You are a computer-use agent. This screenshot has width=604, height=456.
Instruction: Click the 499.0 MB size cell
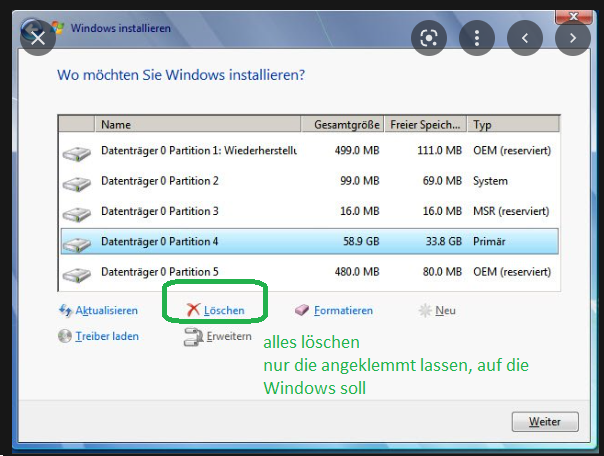[x=357, y=151]
